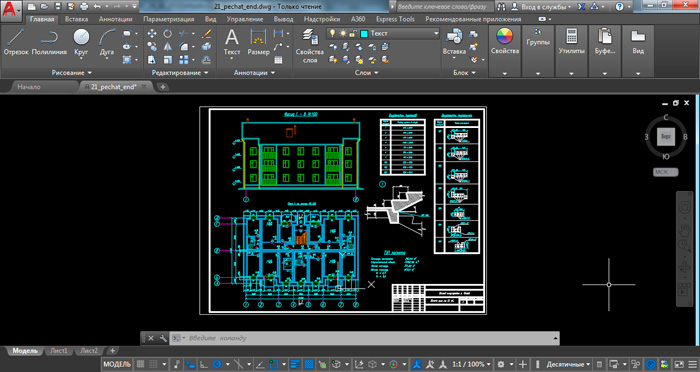This screenshot has width=700, height=372.
Task: Click the command line customize wrench button
Action: (163, 338)
